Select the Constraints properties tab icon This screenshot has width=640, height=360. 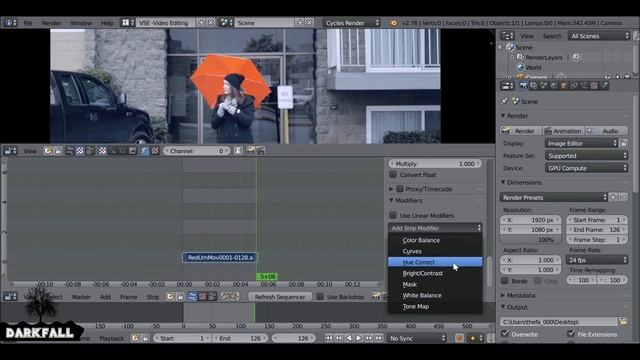coord(574,86)
